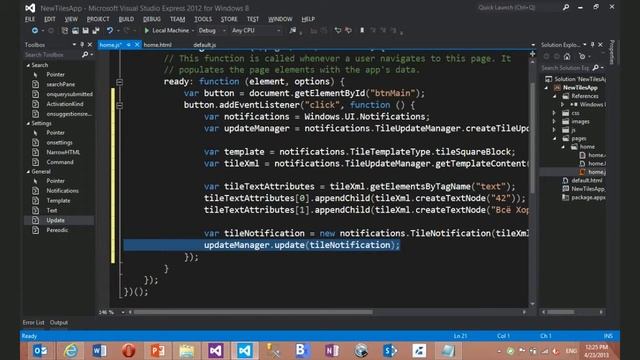Click the Find in Files toolbar icon
The width and height of the screenshot is (640, 360).
(293, 31)
